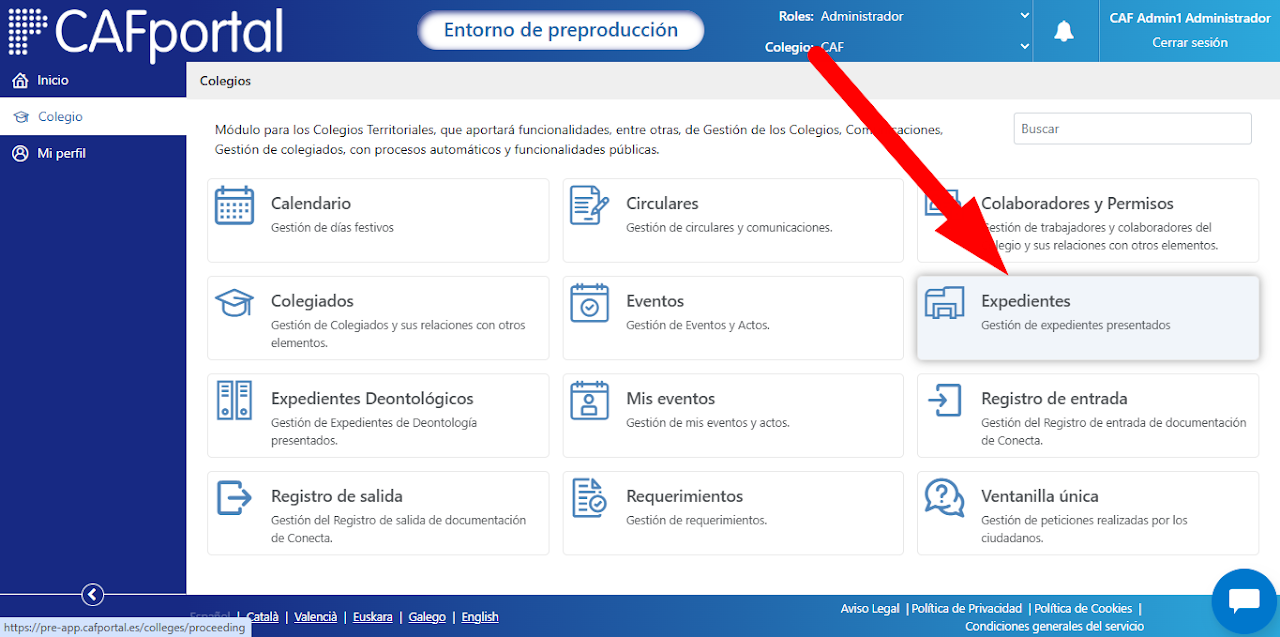Image resolution: width=1280 pixels, height=637 pixels.
Task: Open the Requerimientos checklist icon
Action: (589, 498)
